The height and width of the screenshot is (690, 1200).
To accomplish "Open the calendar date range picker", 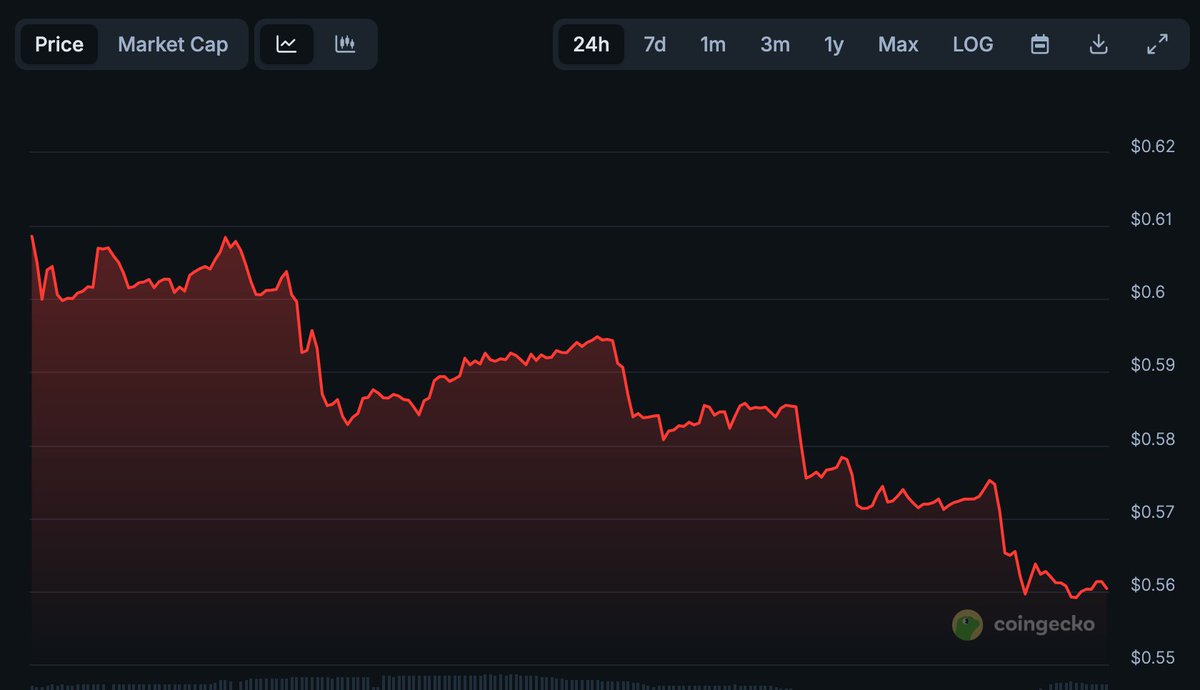I will point(1040,44).
